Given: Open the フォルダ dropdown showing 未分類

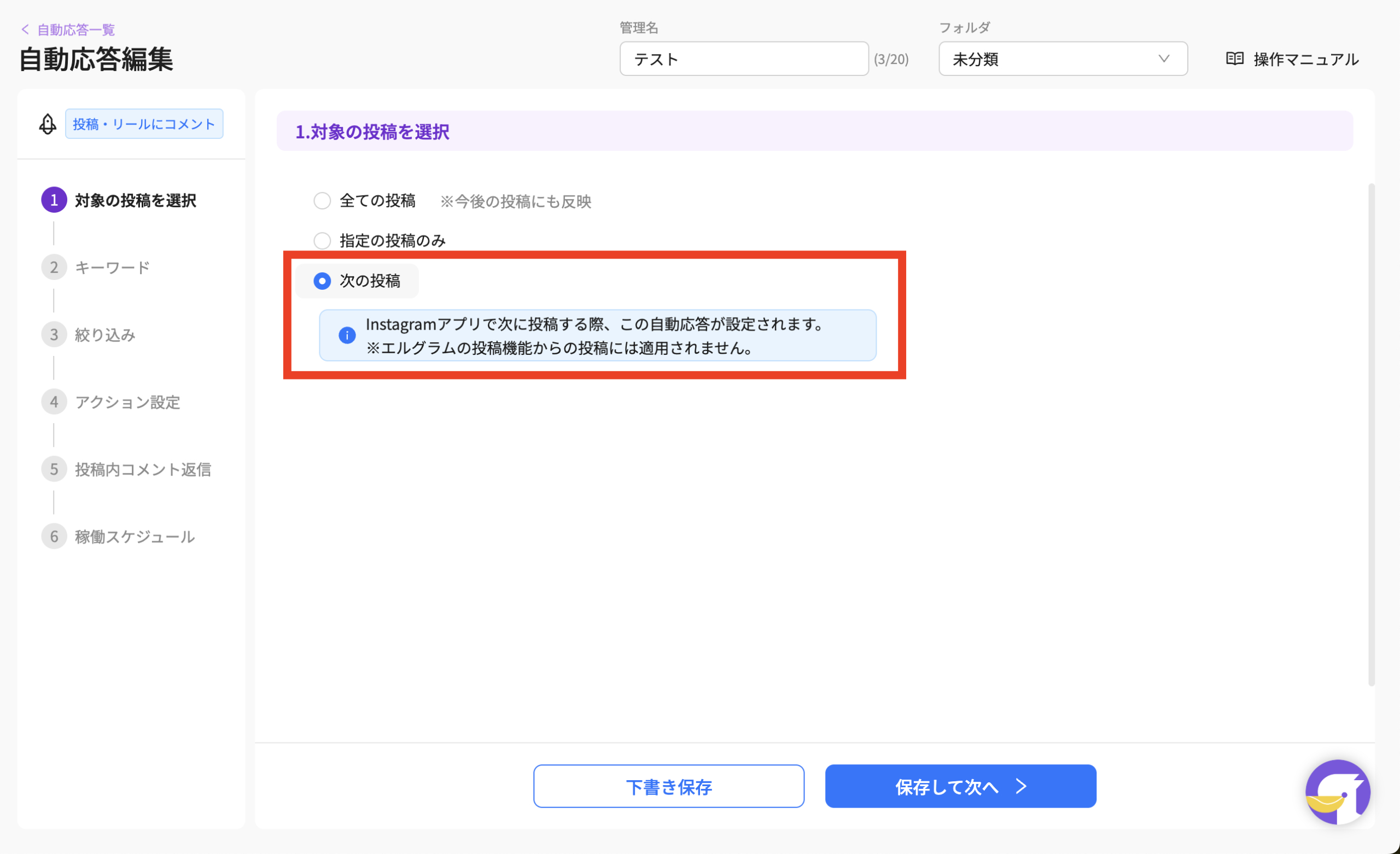Looking at the screenshot, I should point(1062,59).
